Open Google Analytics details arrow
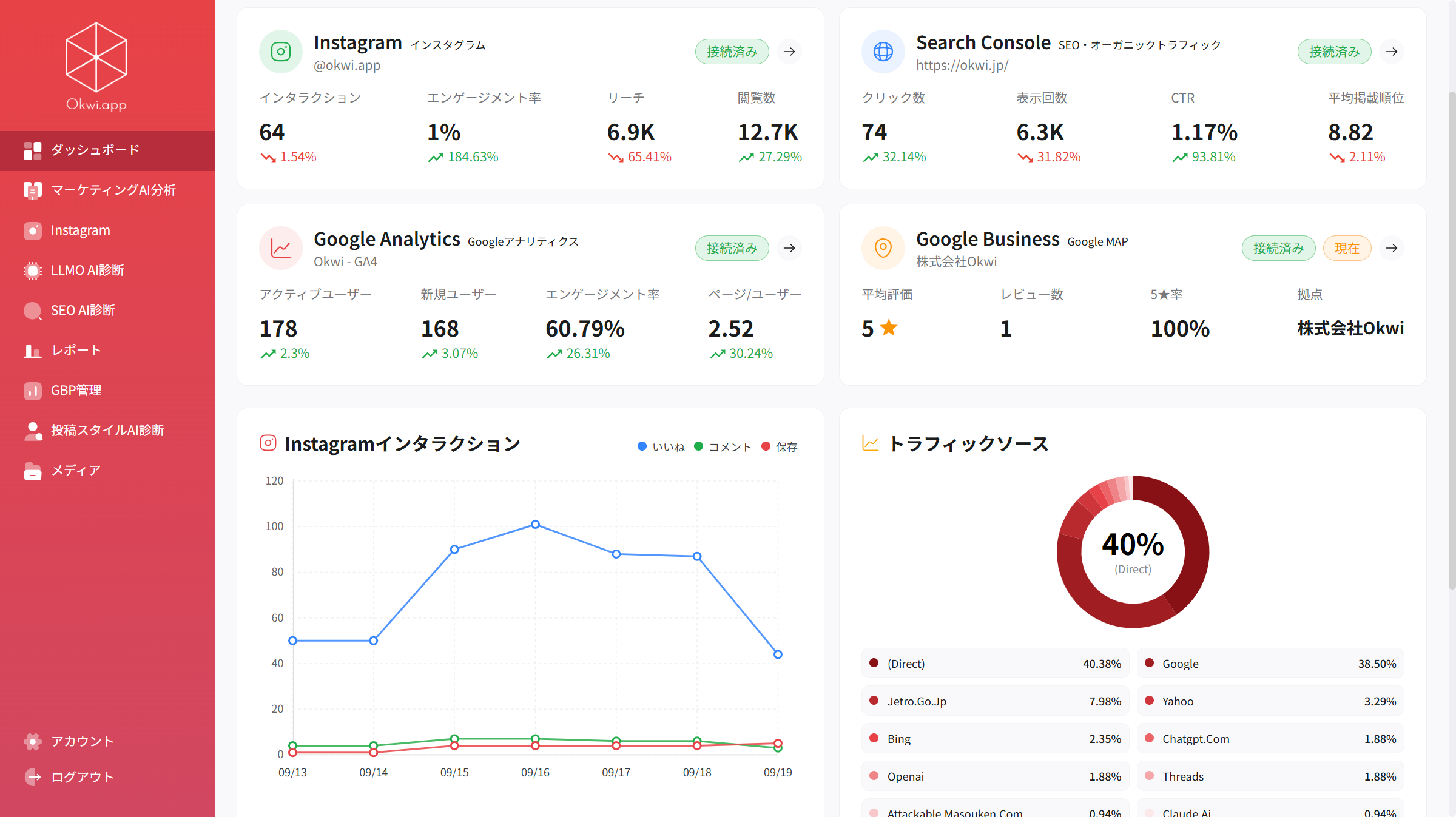The width and height of the screenshot is (1456, 817). point(789,248)
